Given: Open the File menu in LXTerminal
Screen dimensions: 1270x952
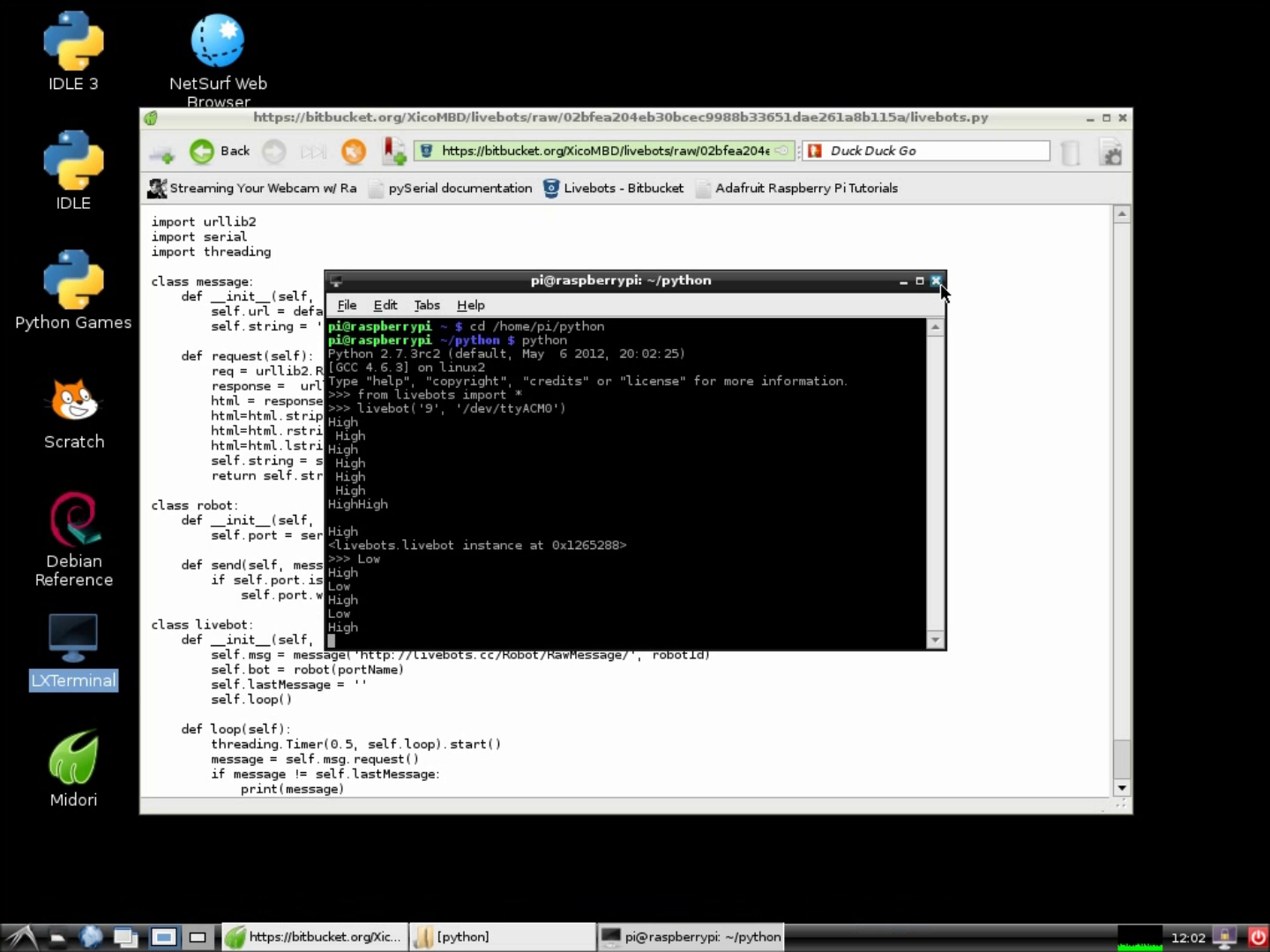Looking at the screenshot, I should point(347,305).
